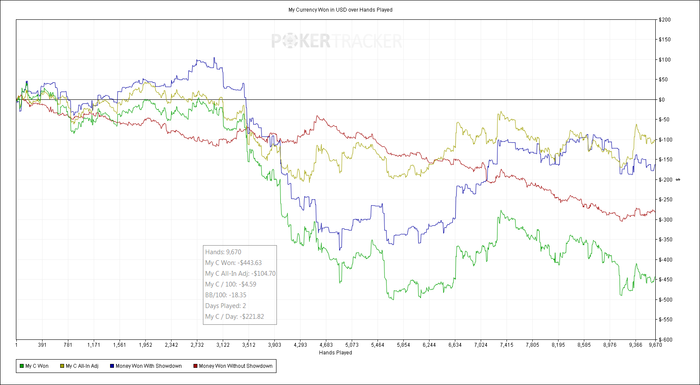Click the $-50 y-axis label
The width and height of the screenshot is (700, 385).
663,120
